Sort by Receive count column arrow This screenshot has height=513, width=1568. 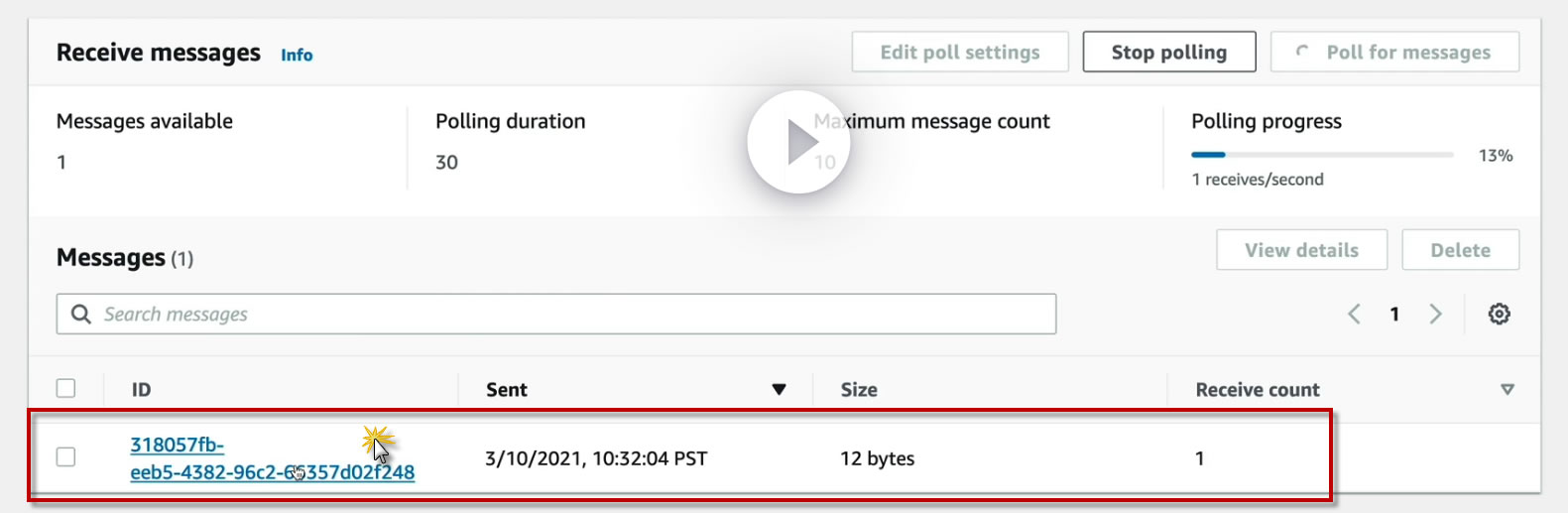coord(1507,390)
